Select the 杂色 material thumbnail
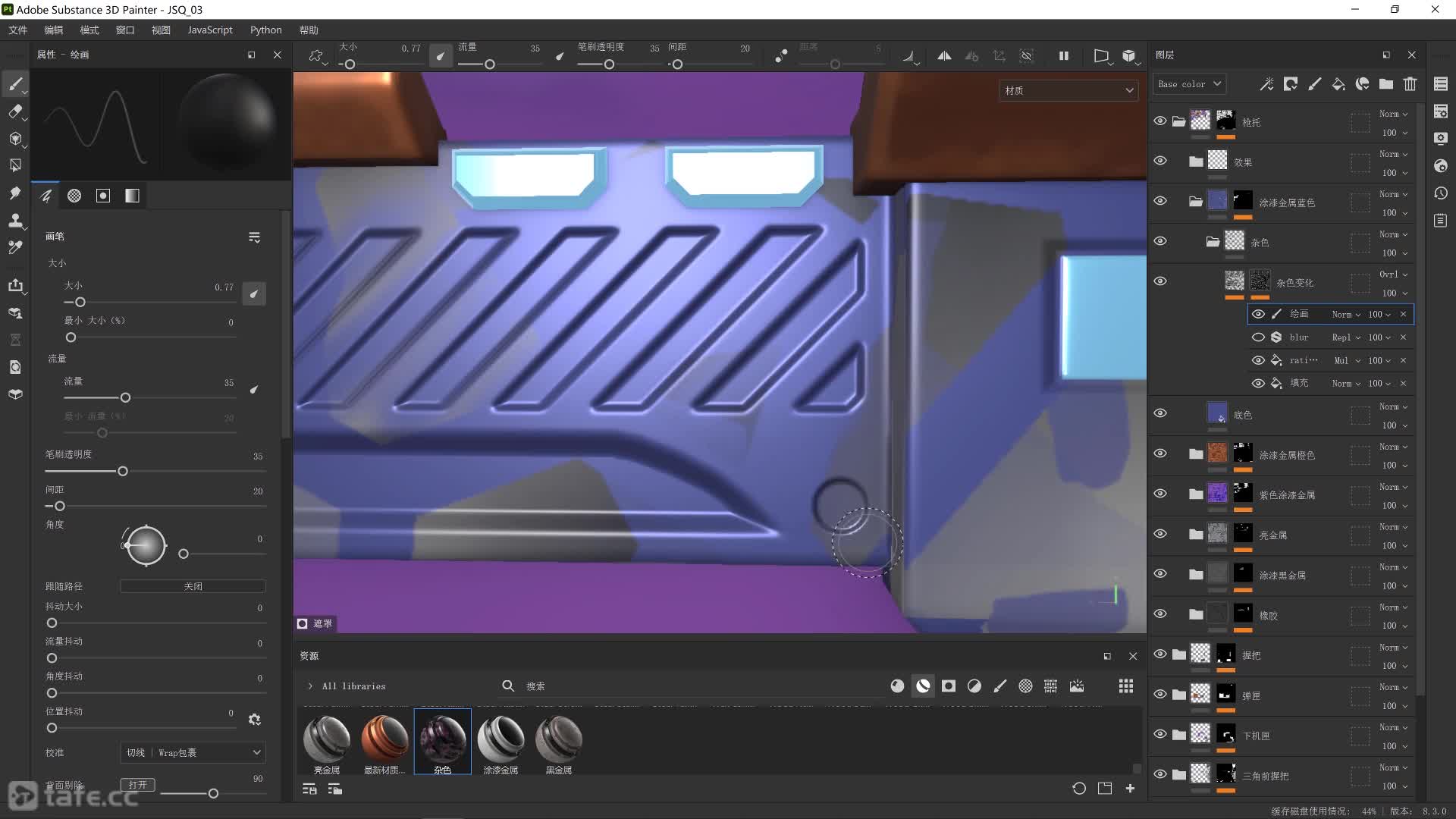Image resolution: width=1456 pixels, height=819 pixels. click(x=442, y=742)
